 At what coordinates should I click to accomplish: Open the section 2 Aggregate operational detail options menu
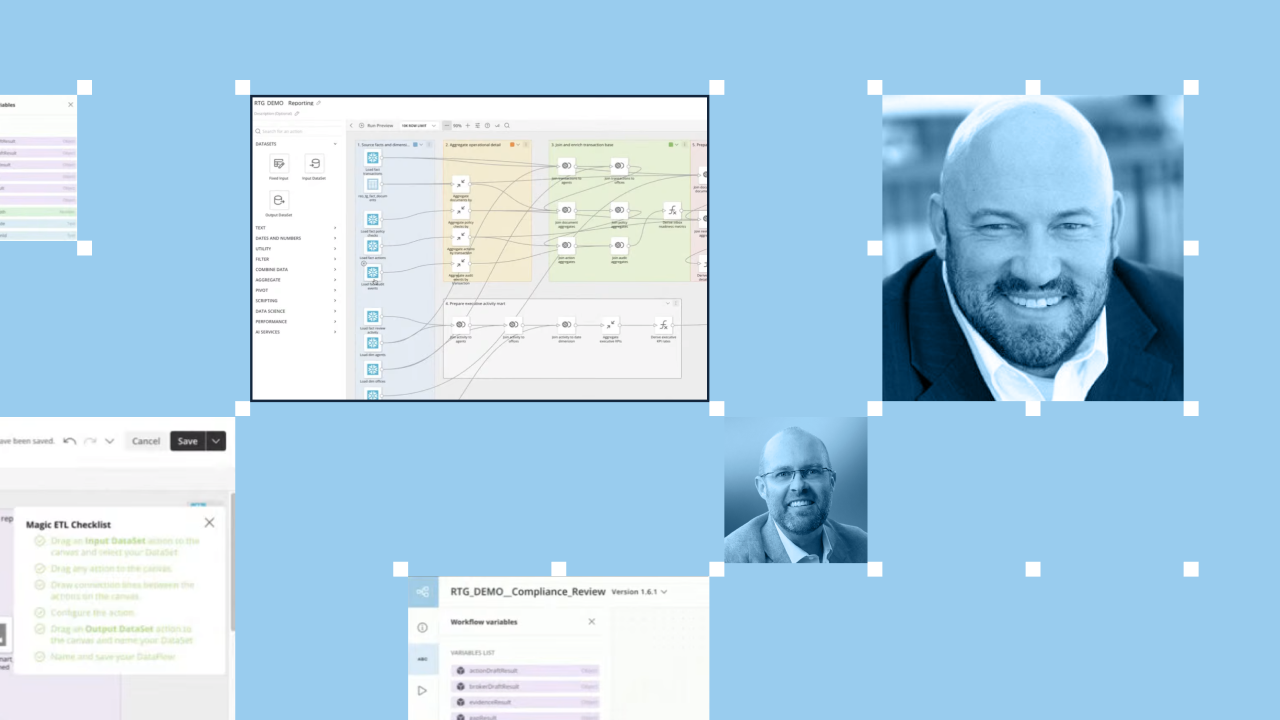(526, 144)
